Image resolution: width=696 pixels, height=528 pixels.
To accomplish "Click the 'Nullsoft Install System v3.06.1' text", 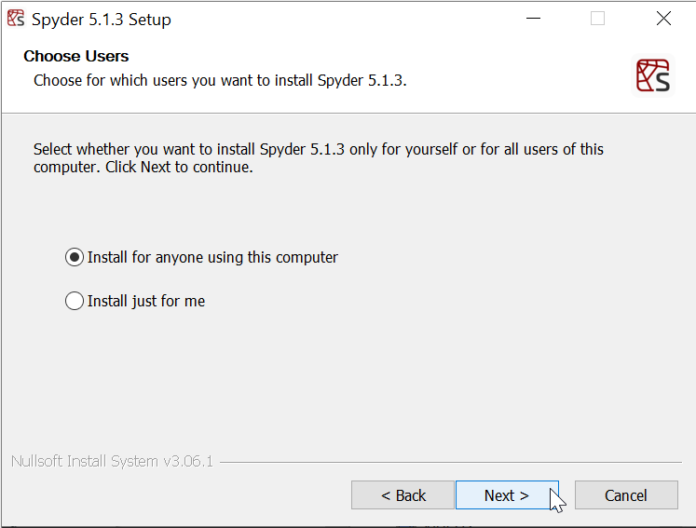I will pos(112,462).
